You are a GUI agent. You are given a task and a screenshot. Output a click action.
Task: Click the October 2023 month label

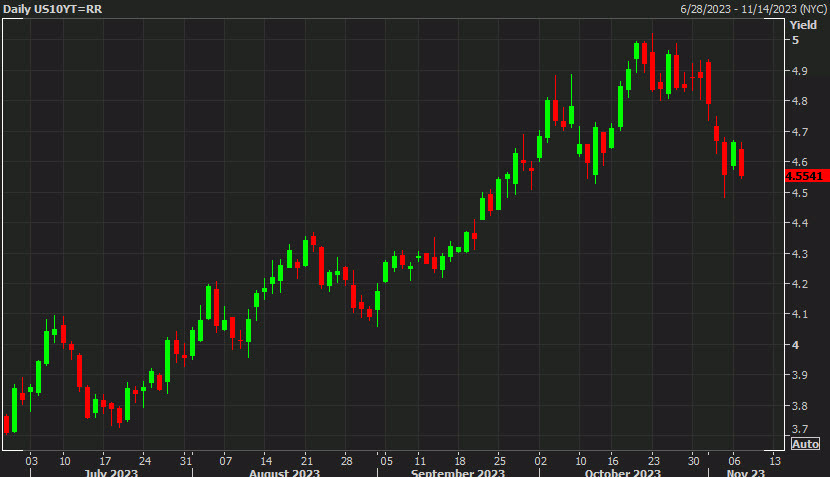click(620, 471)
